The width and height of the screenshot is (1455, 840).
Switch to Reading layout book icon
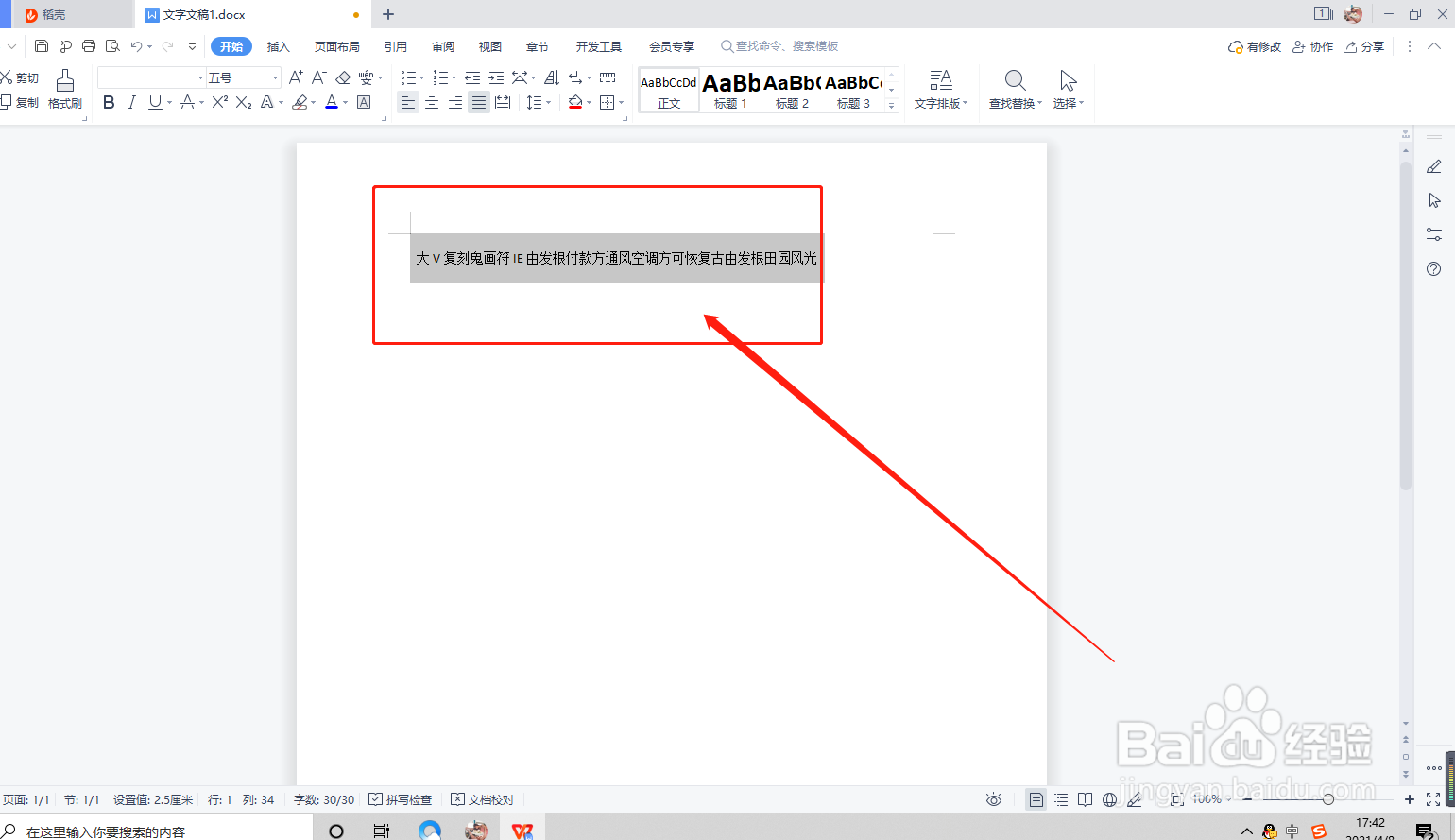click(x=1085, y=799)
